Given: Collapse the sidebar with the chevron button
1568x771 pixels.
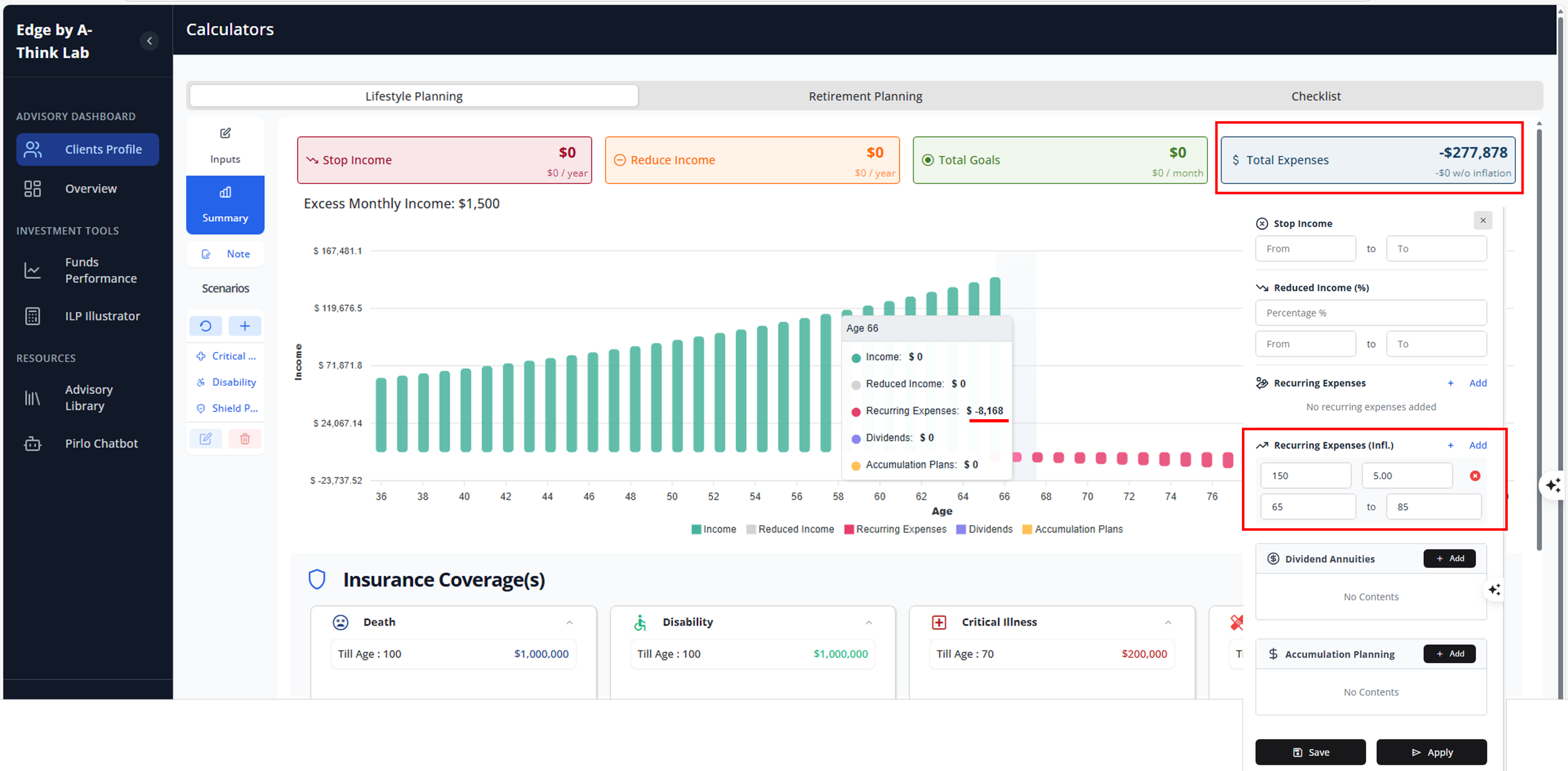Looking at the screenshot, I should pos(149,41).
